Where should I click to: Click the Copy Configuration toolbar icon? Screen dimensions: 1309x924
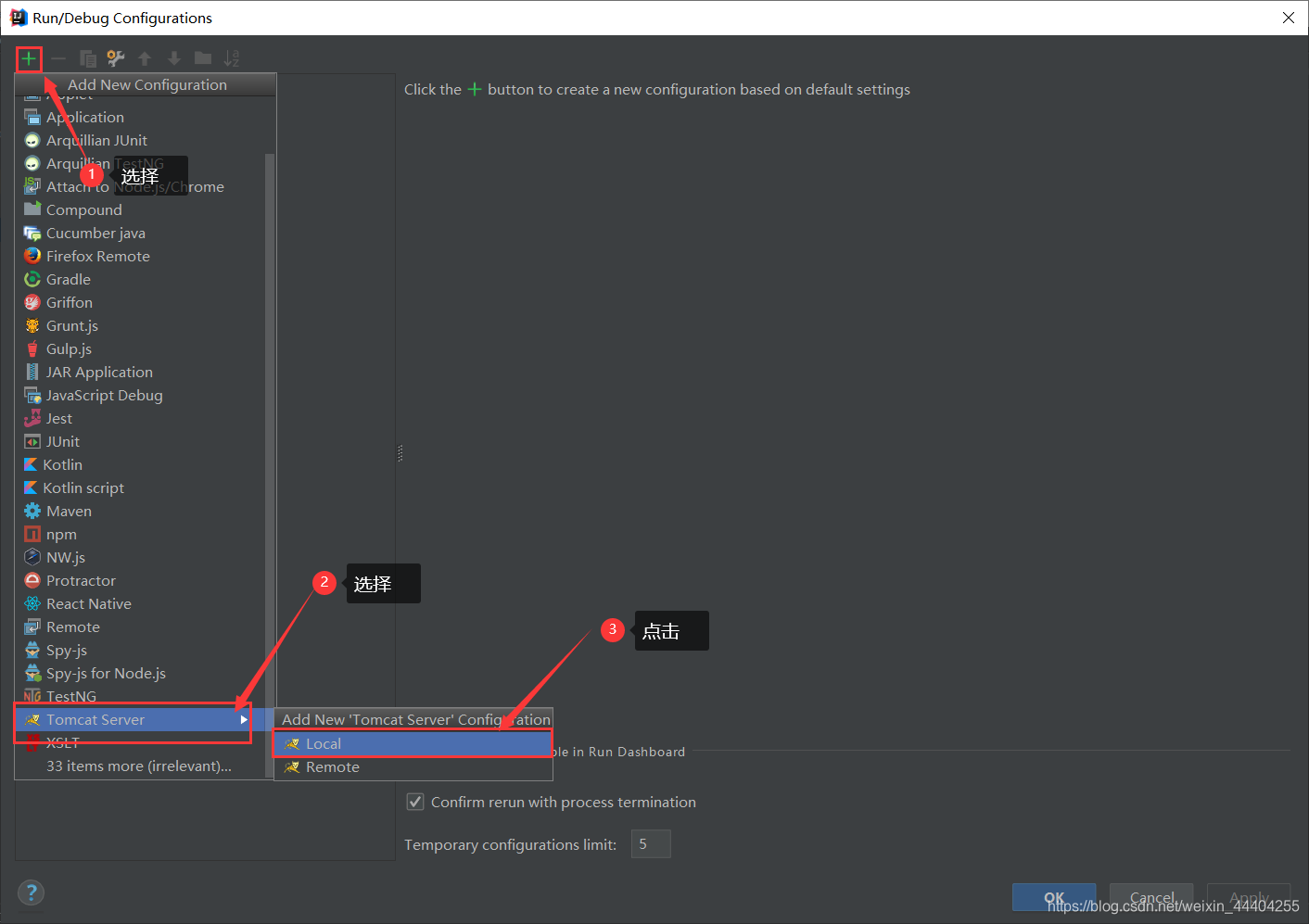(x=88, y=59)
